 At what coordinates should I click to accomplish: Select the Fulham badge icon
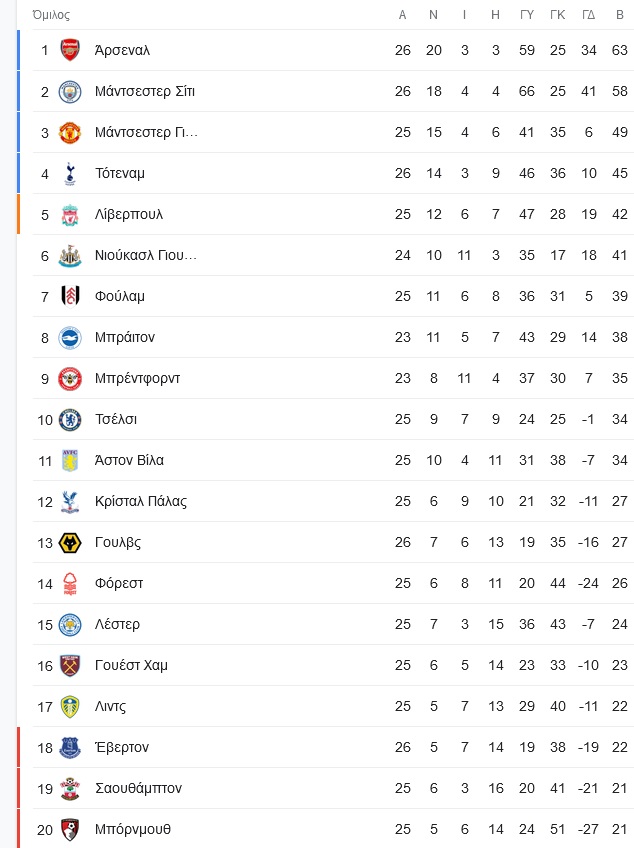pyautogui.click(x=70, y=296)
